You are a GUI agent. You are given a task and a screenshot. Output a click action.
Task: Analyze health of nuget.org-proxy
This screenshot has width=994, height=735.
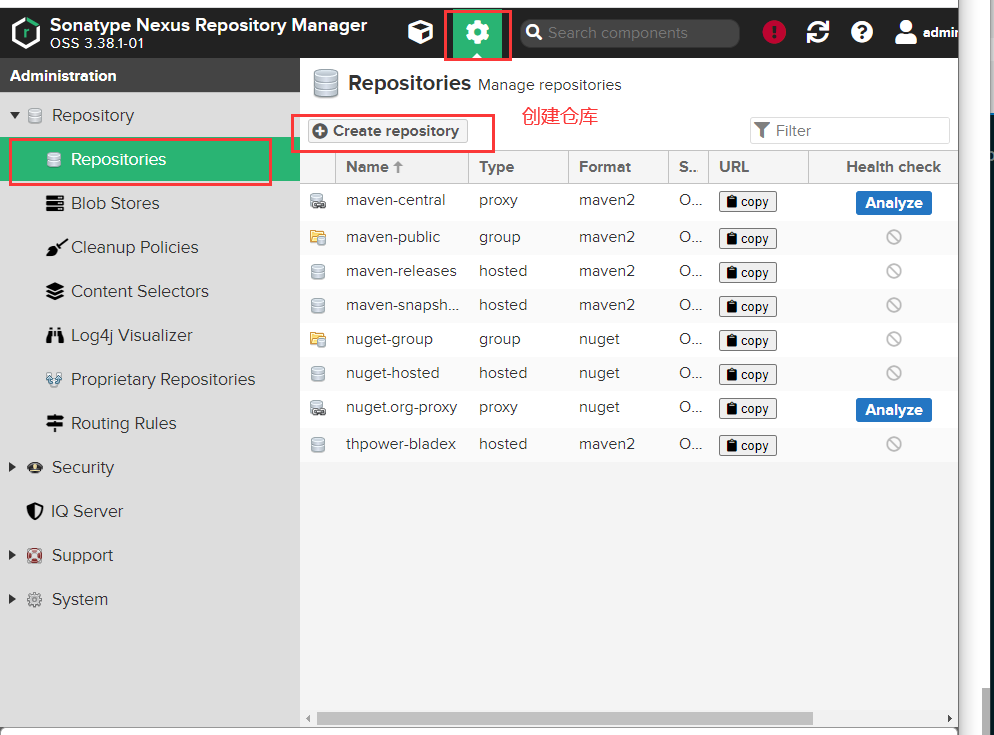[893, 410]
